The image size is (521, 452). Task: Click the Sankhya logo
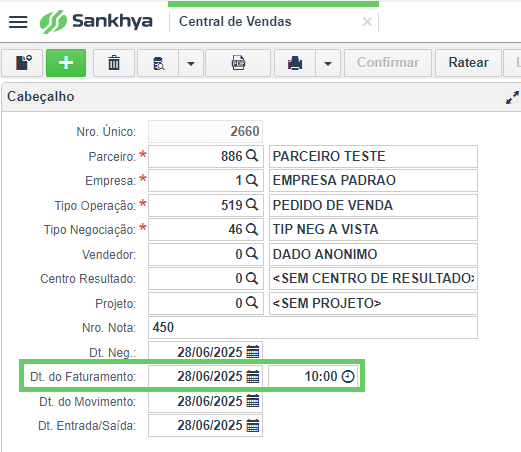click(96, 22)
